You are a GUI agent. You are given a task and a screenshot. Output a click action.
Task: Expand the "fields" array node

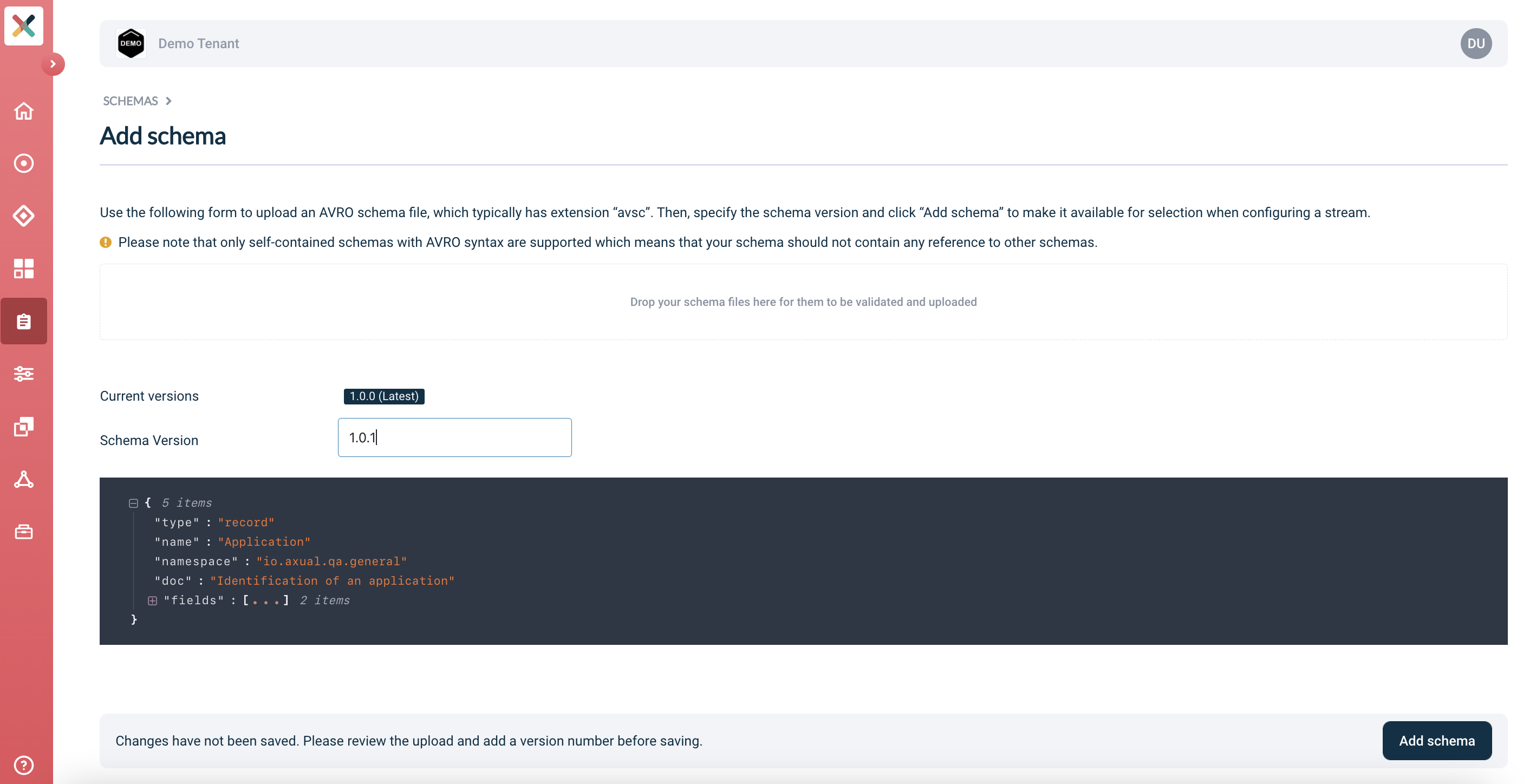pos(153,600)
